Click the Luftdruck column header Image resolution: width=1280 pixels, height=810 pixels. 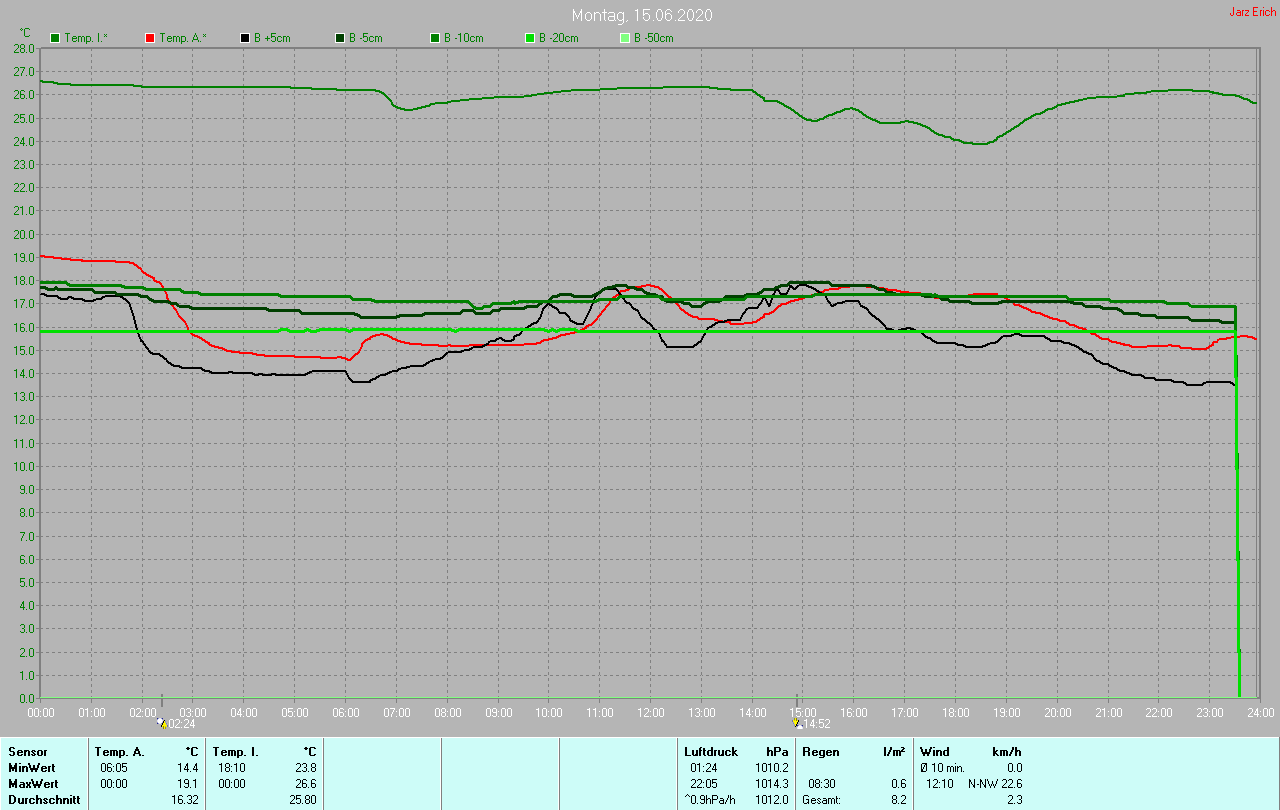(x=711, y=751)
